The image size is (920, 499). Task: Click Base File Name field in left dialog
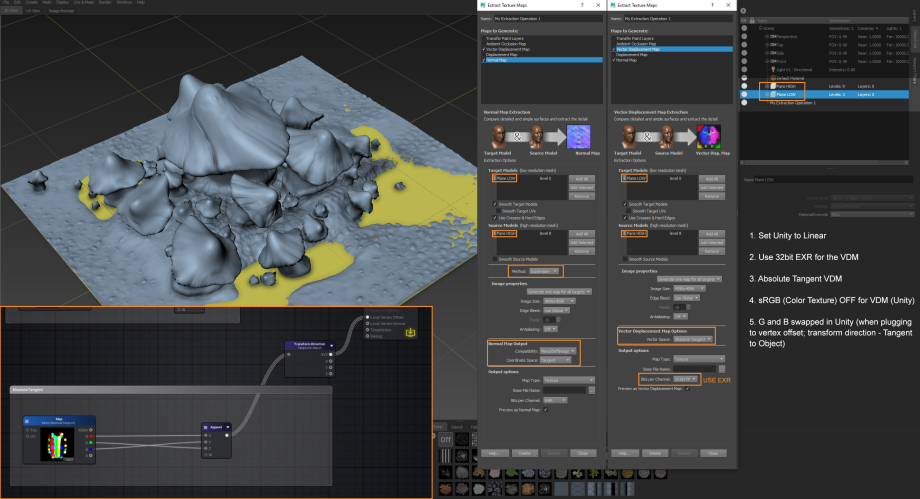[x=564, y=390]
